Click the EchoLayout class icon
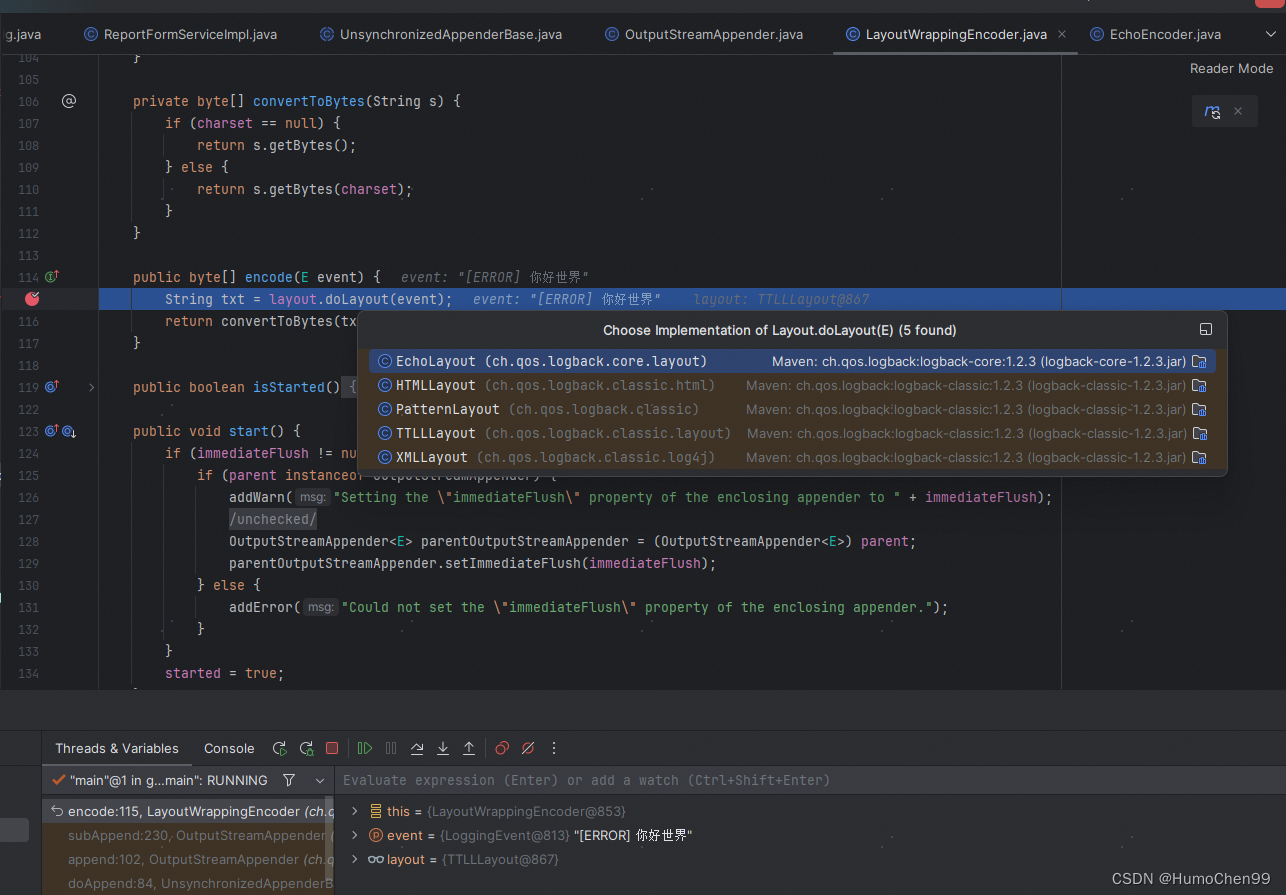 coord(385,361)
